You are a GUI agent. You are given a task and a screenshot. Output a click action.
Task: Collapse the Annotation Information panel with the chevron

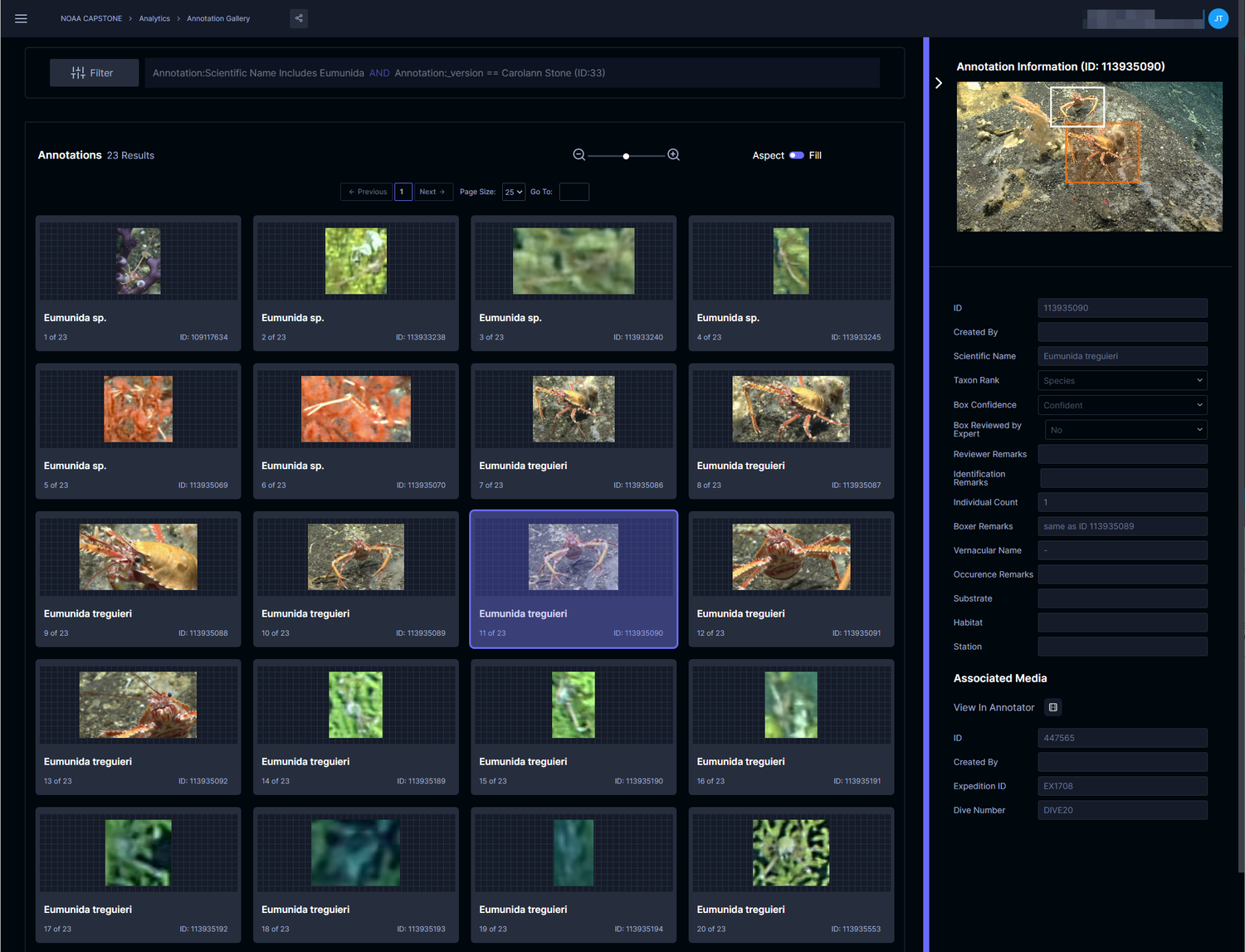pos(939,83)
